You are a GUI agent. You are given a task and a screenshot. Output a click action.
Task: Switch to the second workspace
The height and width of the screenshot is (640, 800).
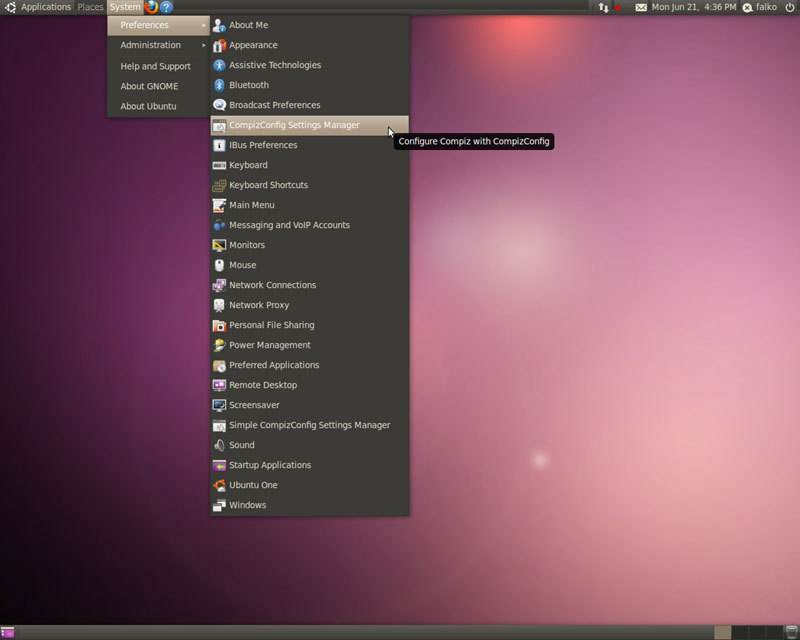pos(740,632)
